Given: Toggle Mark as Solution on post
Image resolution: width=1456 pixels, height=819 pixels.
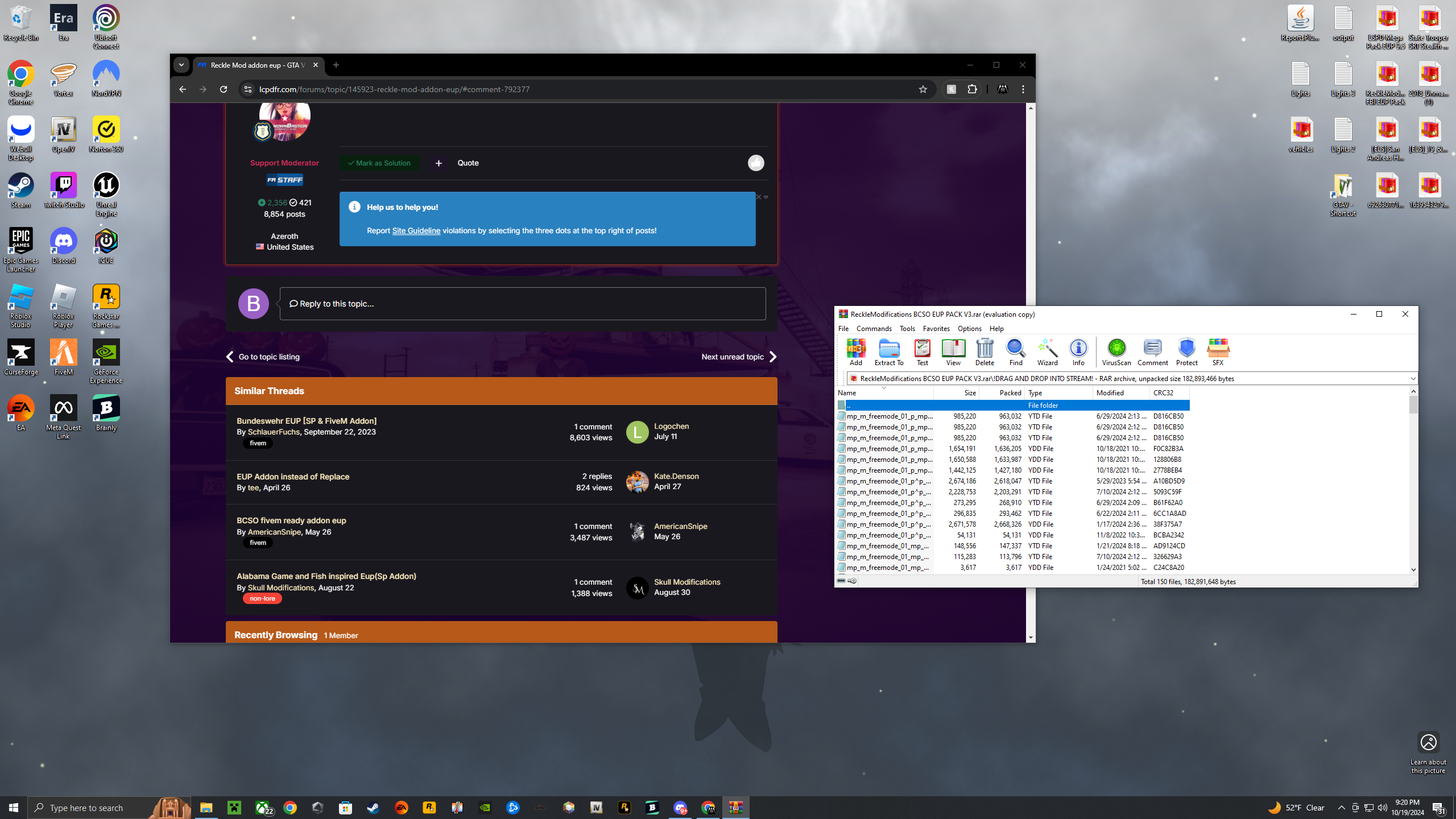Looking at the screenshot, I should click(379, 163).
